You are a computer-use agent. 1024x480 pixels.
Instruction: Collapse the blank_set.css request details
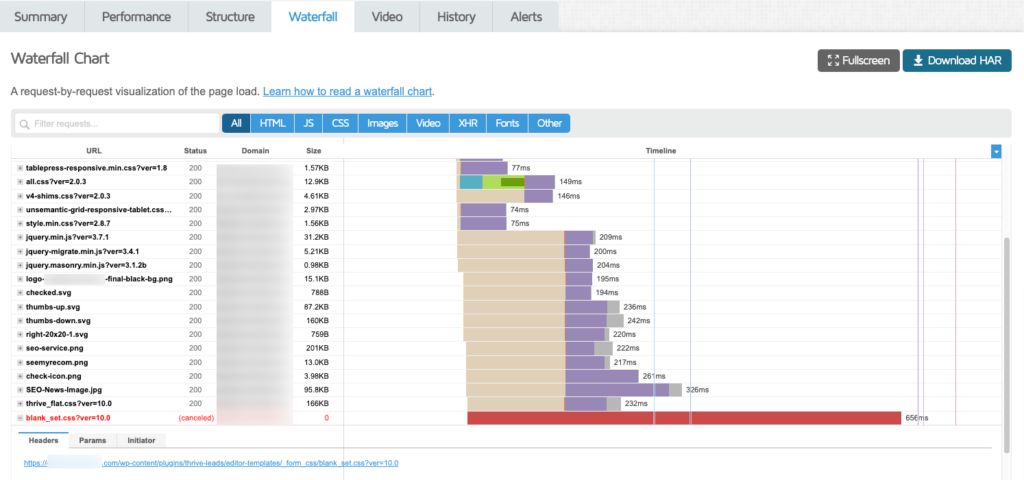(x=20, y=417)
